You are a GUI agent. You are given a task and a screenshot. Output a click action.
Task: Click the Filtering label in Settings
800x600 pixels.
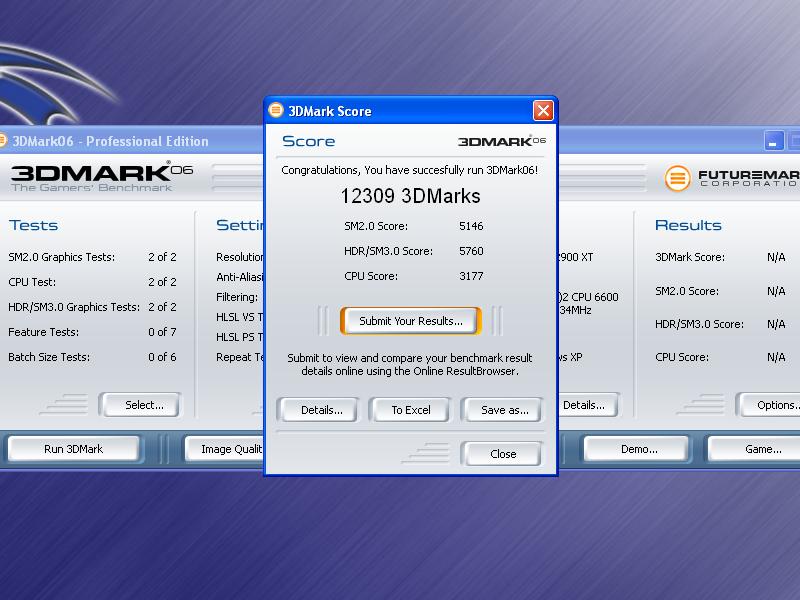click(237, 297)
